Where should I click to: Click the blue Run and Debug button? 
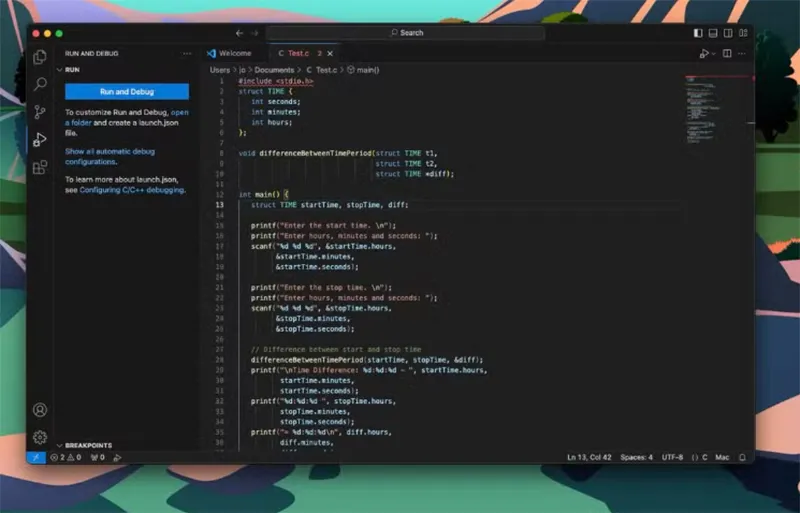click(127, 92)
